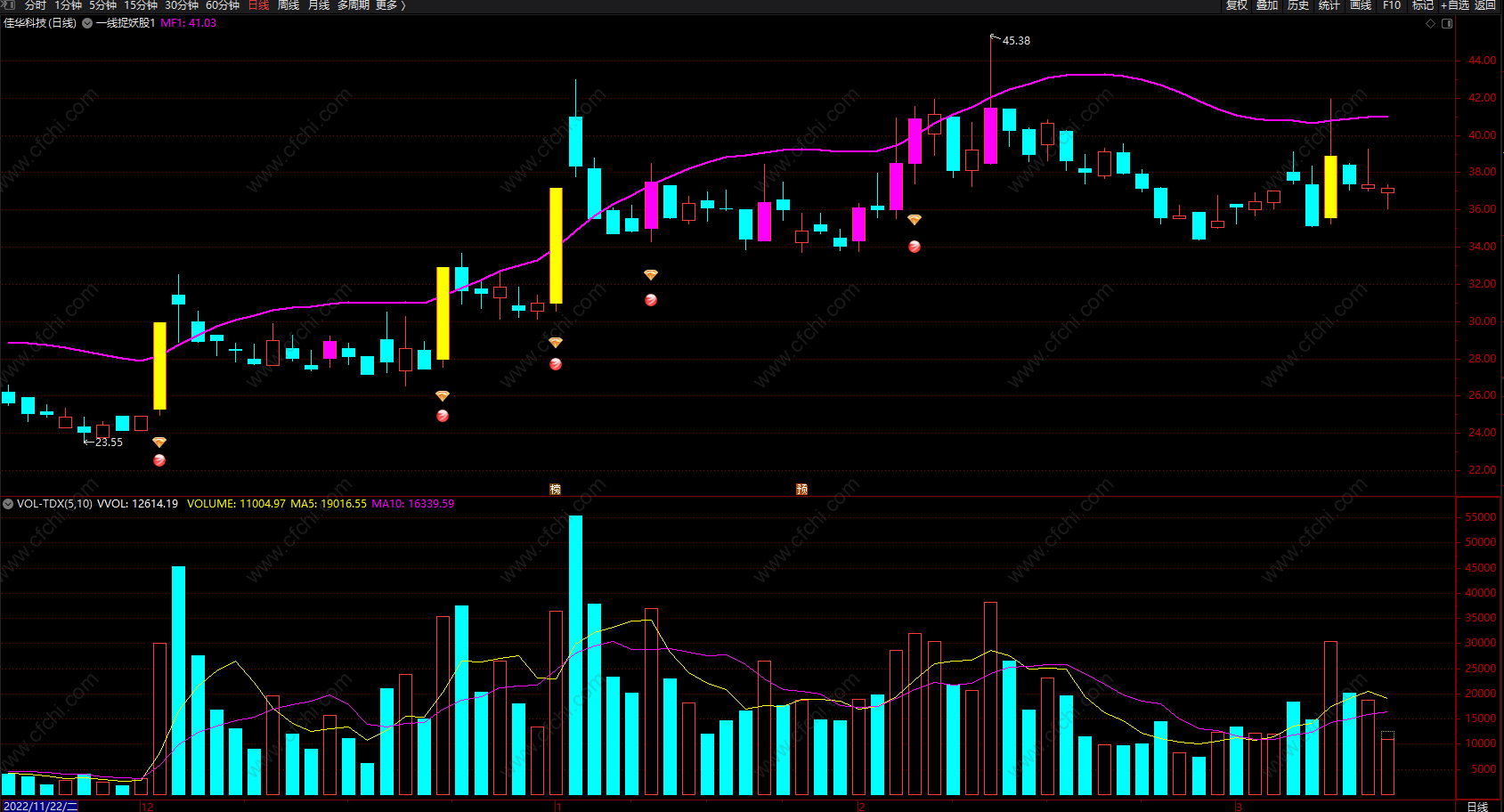Click the 标记 mark button

coord(1422,5)
